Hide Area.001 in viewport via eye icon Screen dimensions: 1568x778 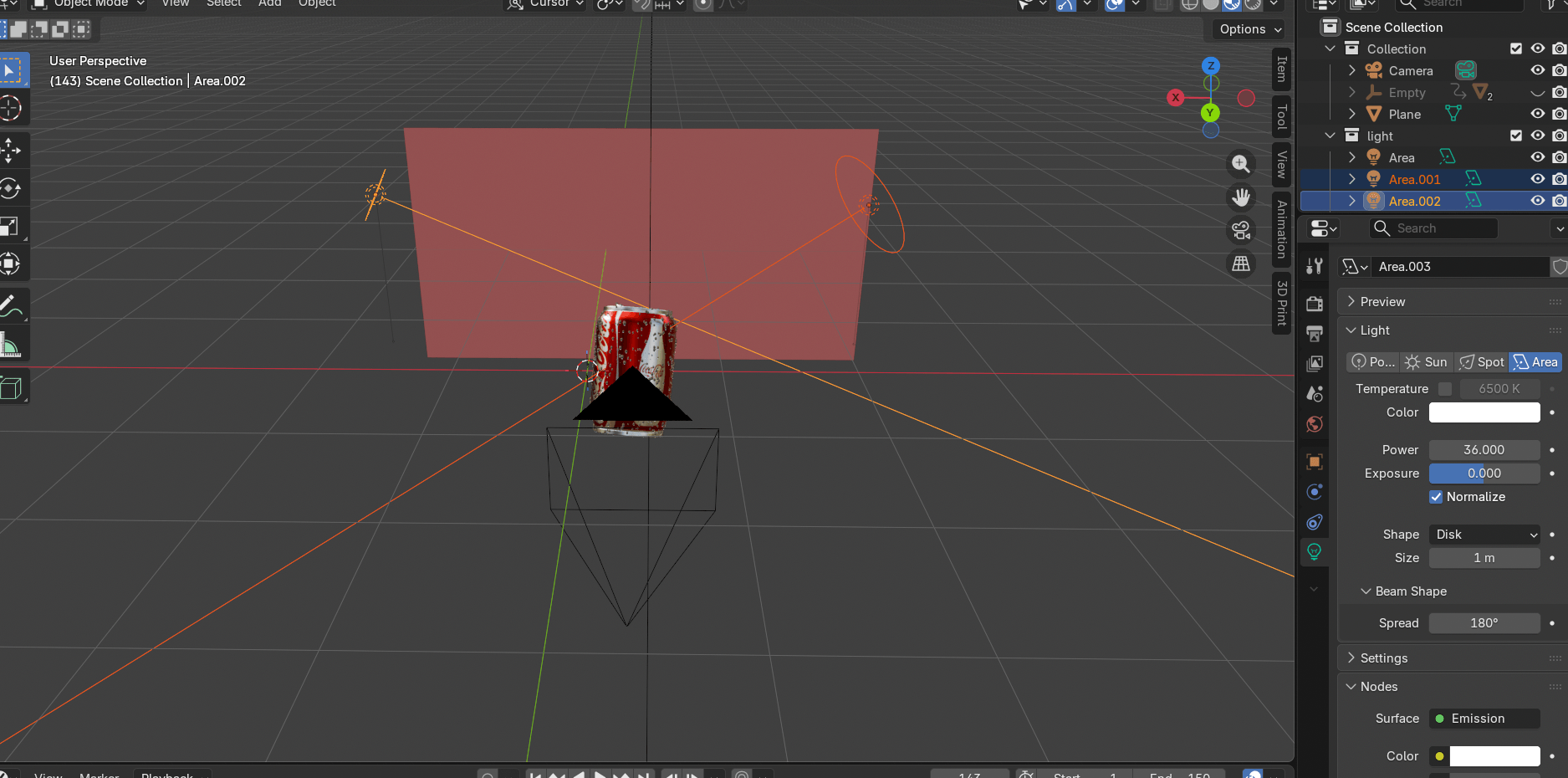point(1538,179)
